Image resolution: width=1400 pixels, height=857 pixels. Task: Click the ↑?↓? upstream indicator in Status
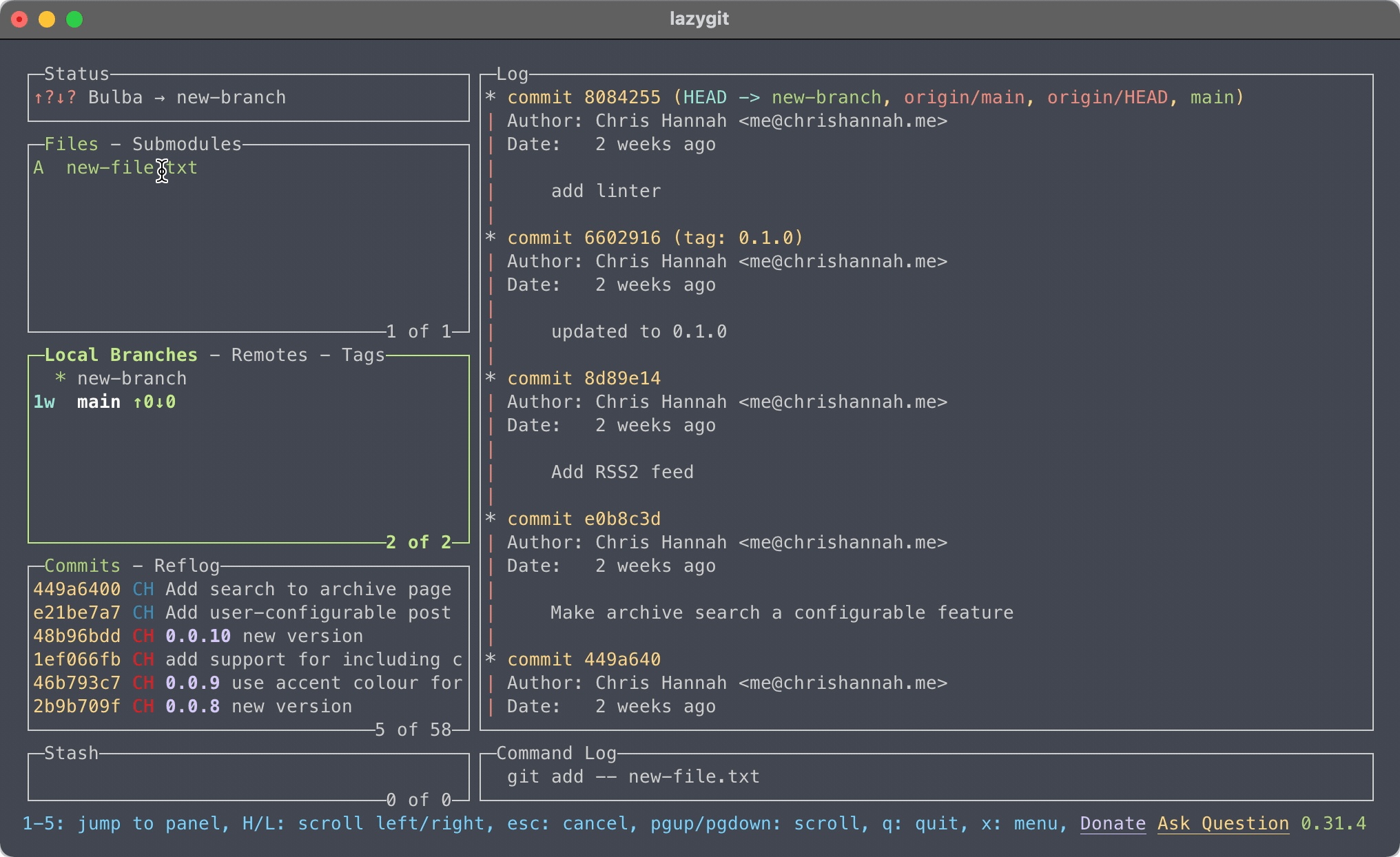[55, 97]
